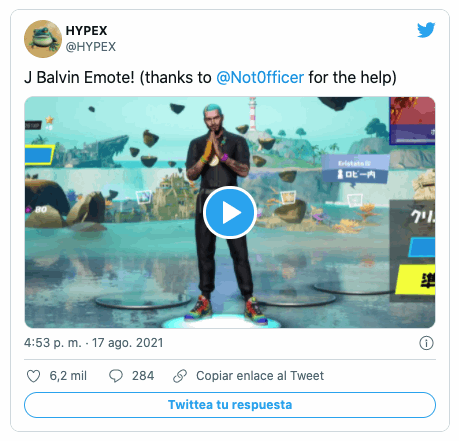Image resolution: width=459 pixels, height=441 pixels.
Task: Click Twittea tu respuesta button
Action: (230, 405)
